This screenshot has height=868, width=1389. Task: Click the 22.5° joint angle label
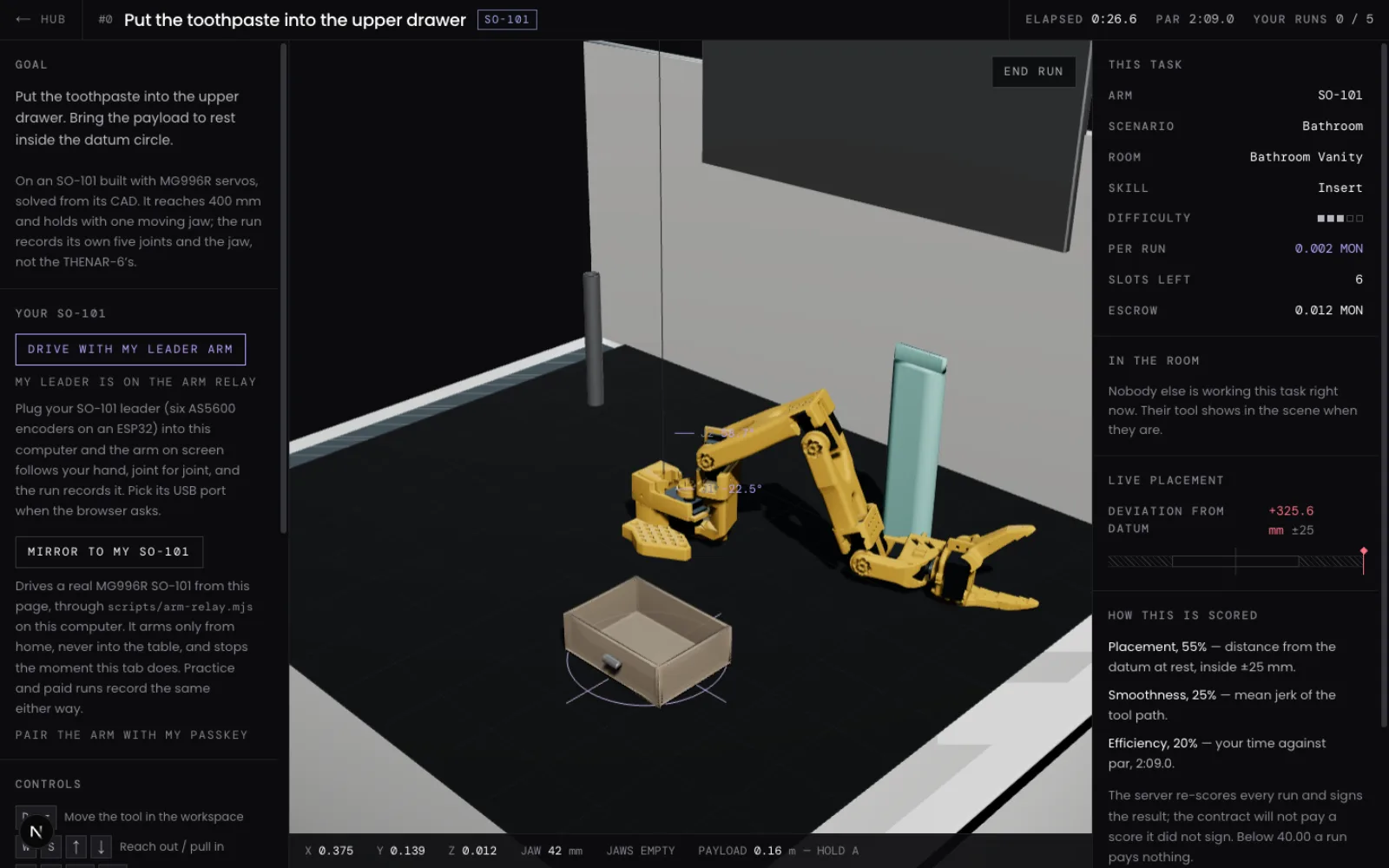coord(745,489)
